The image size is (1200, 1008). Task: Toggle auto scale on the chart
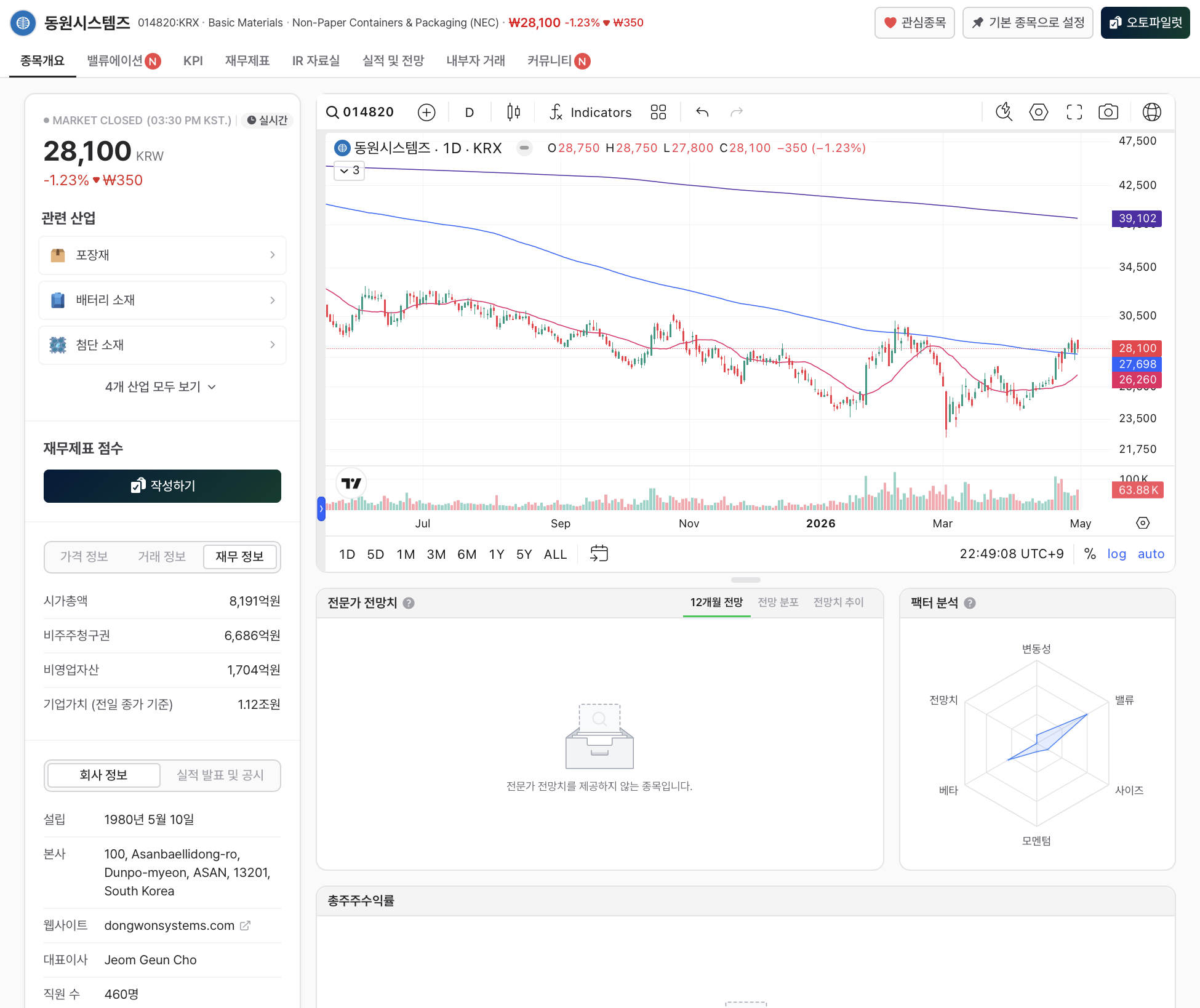click(x=1151, y=554)
